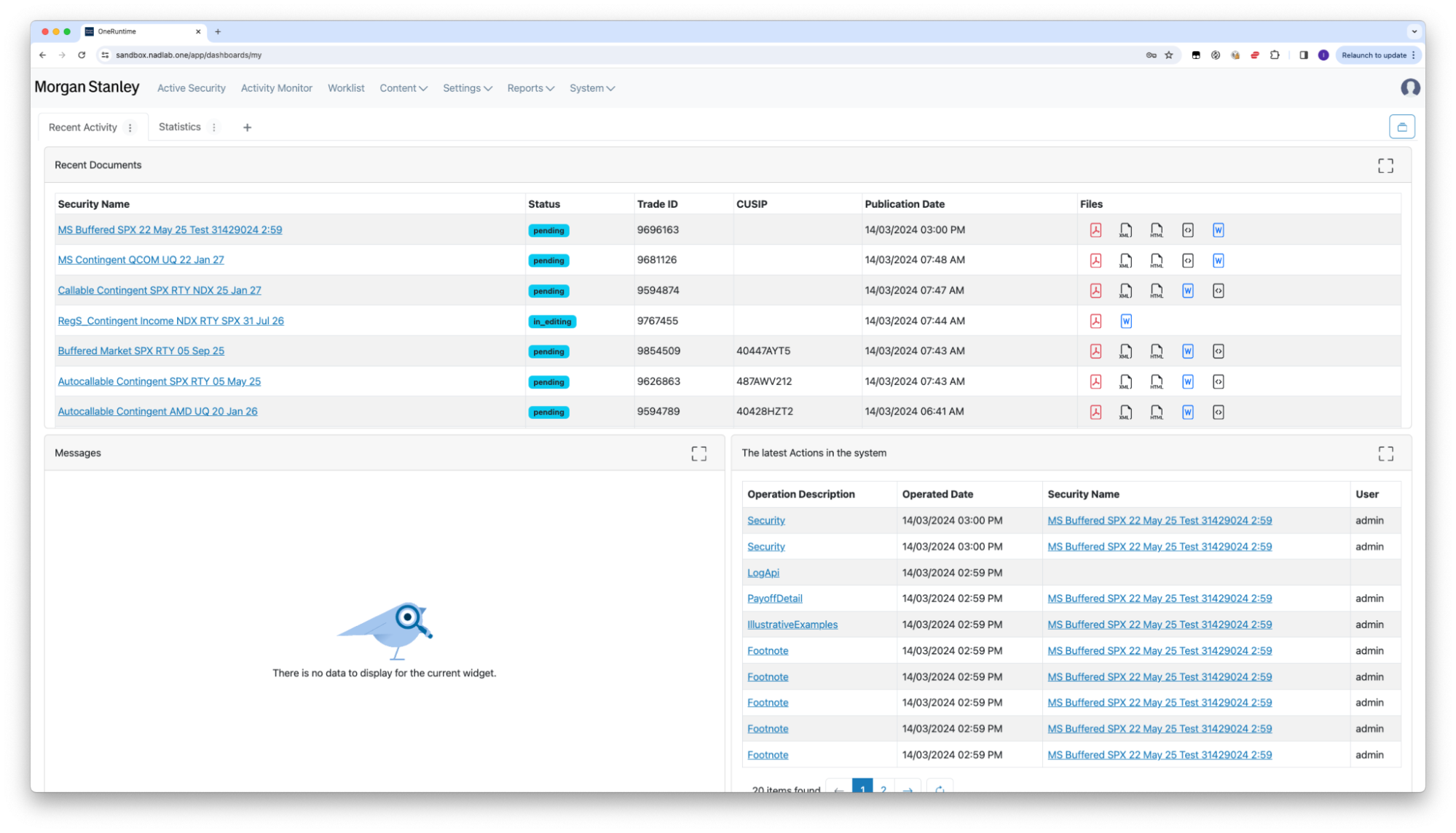Switch to the Statistics tab
The image size is (1456, 833).
[179, 127]
